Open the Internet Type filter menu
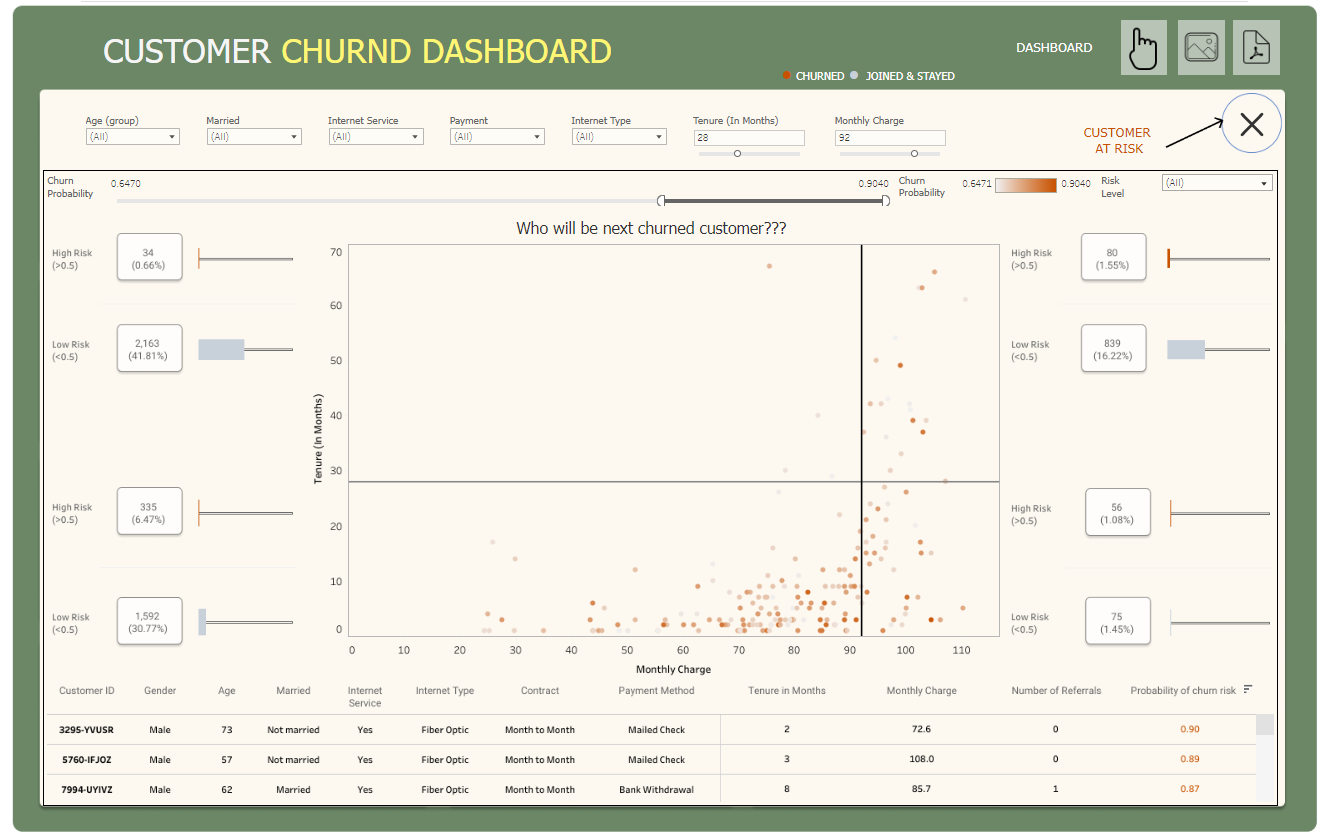1328x835 pixels. (x=618, y=136)
